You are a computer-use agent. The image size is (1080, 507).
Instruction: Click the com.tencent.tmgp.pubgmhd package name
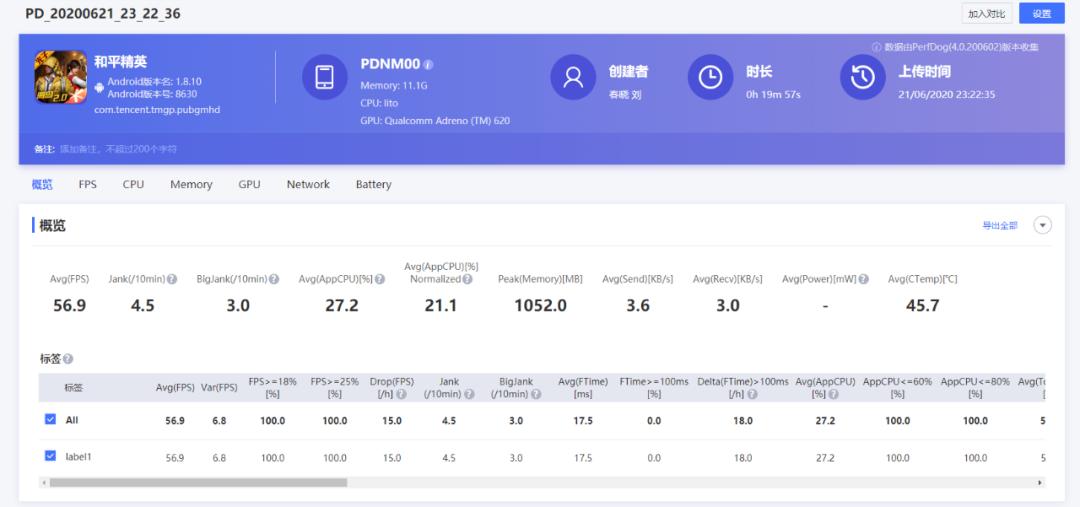tap(157, 110)
